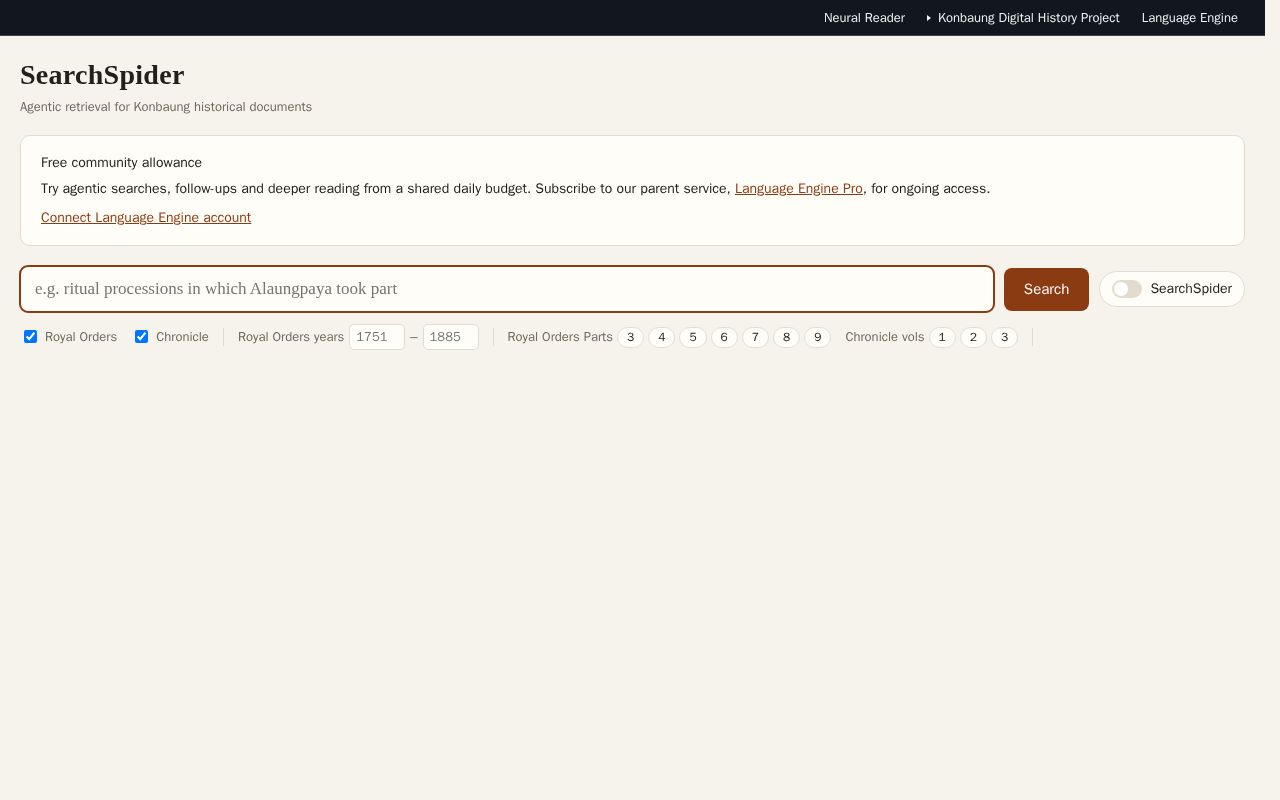Select Chronicle volume 3
Viewport: 1280px width, 800px height.
pyautogui.click(x=1005, y=337)
